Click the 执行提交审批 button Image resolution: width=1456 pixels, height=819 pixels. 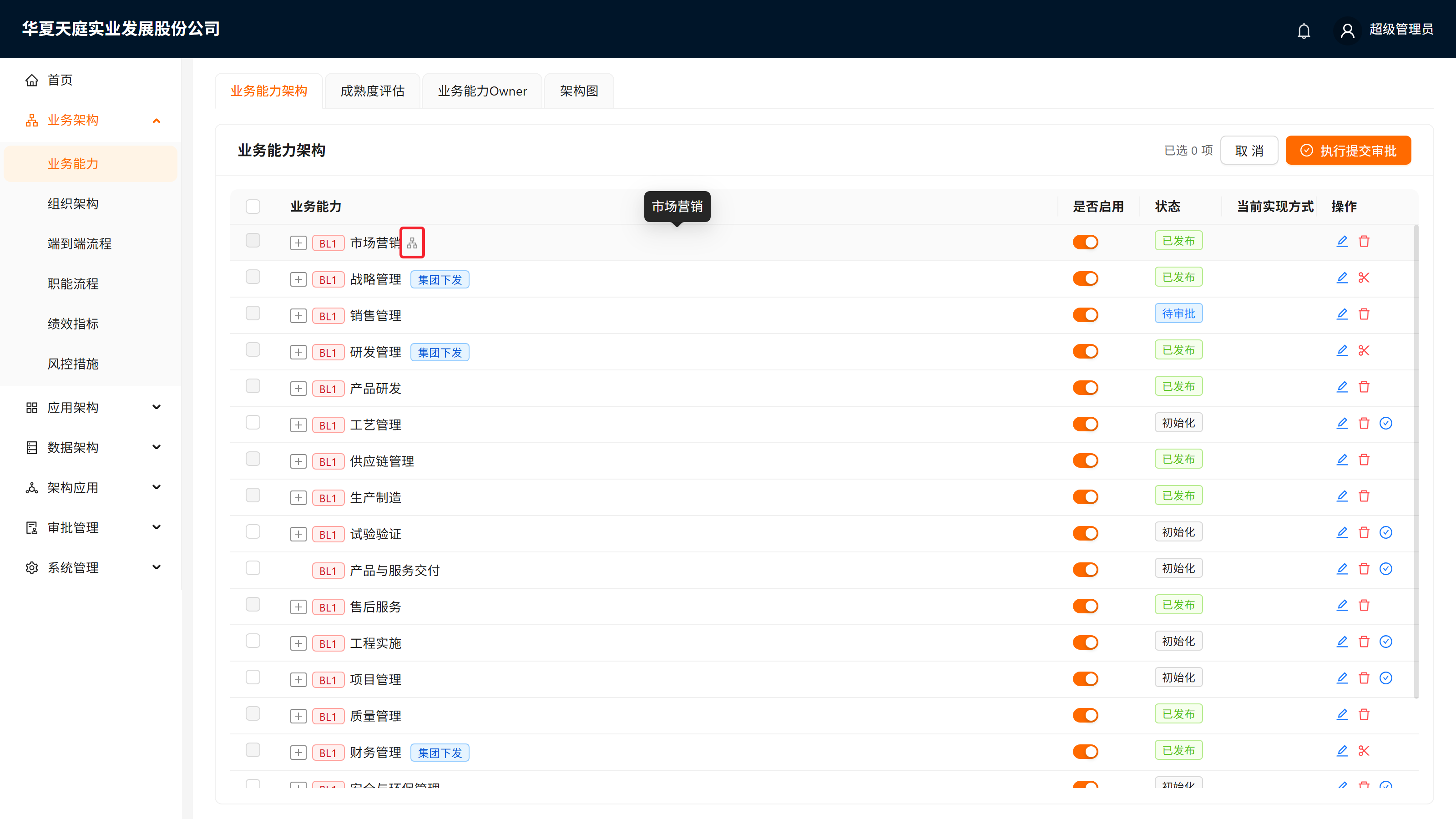coord(1348,150)
